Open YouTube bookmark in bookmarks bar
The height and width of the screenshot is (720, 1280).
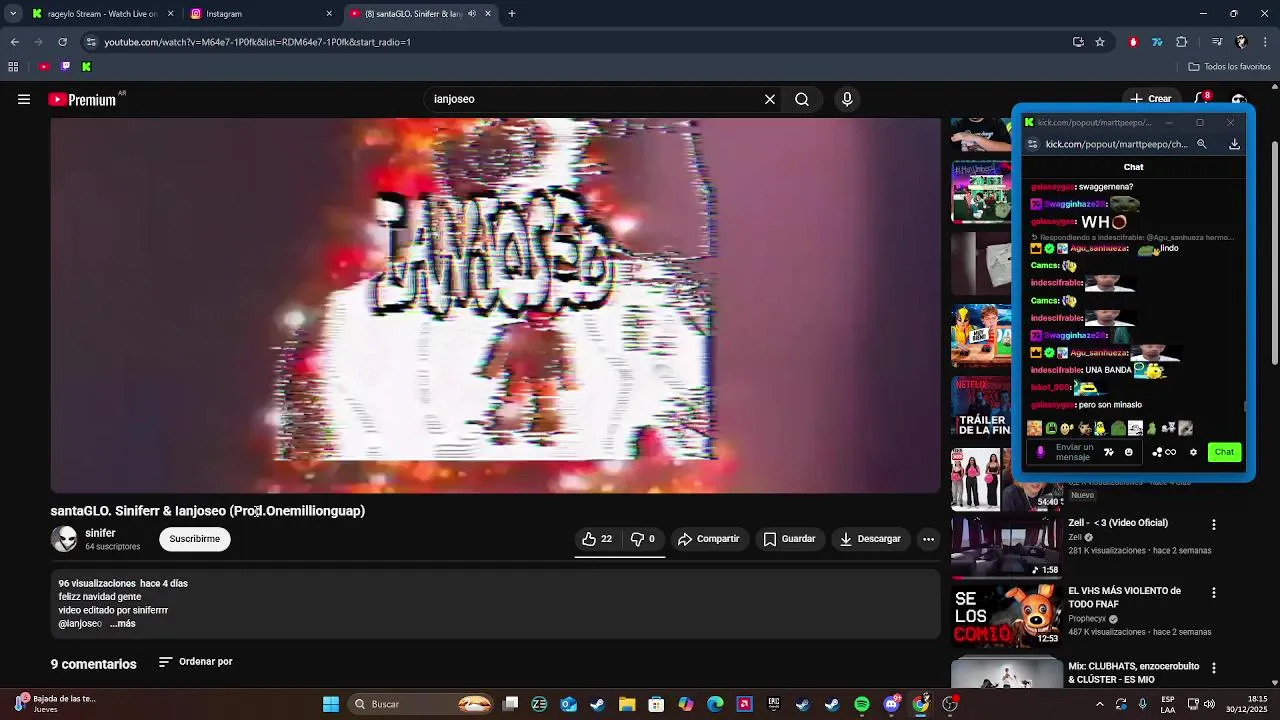point(44,67)
